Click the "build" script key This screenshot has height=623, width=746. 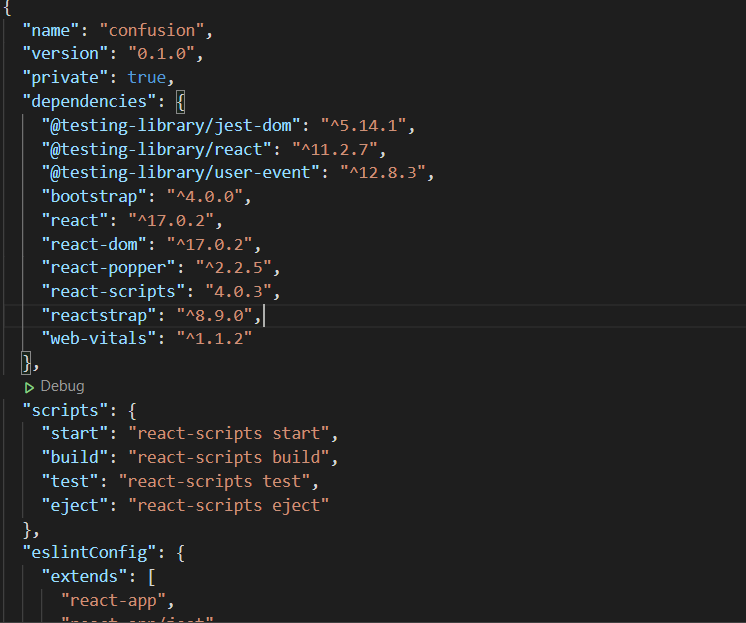point(75,457)
